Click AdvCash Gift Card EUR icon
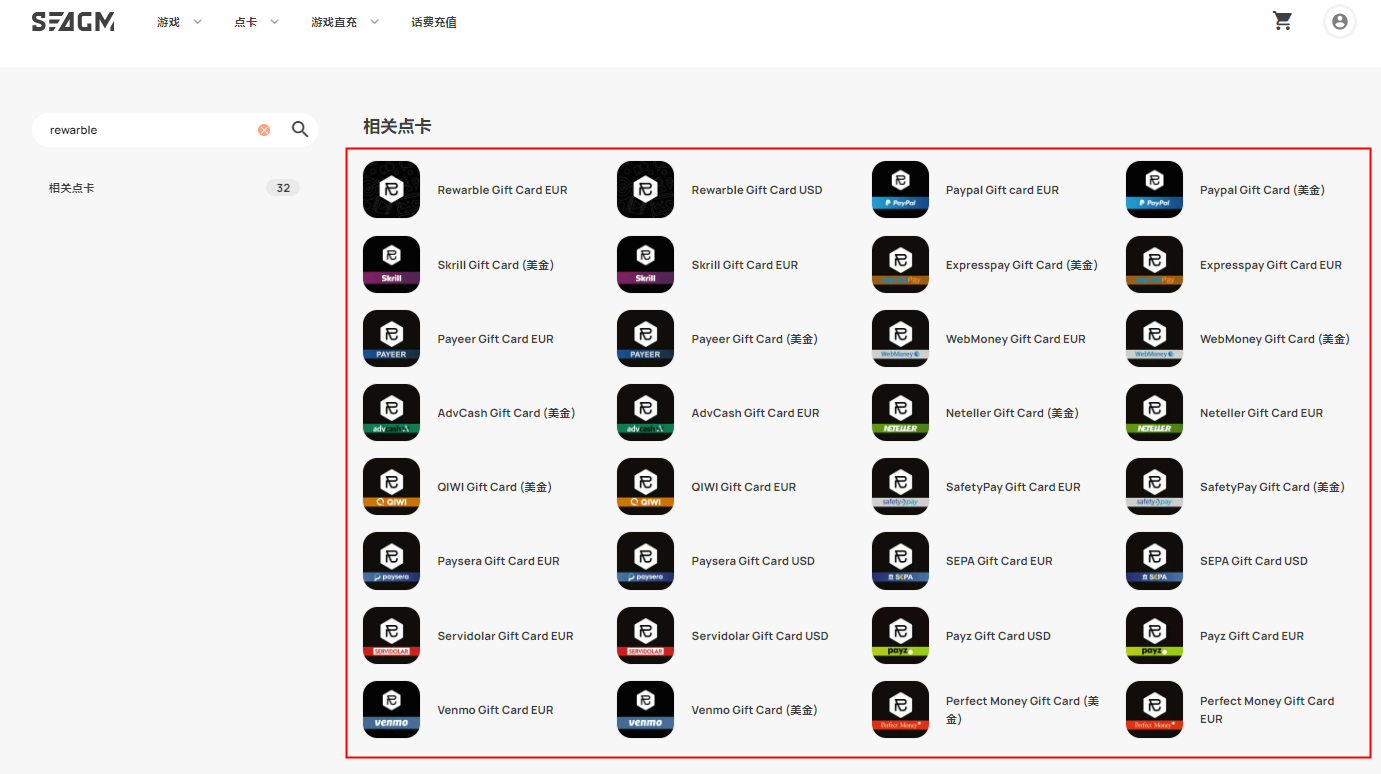 646,413
